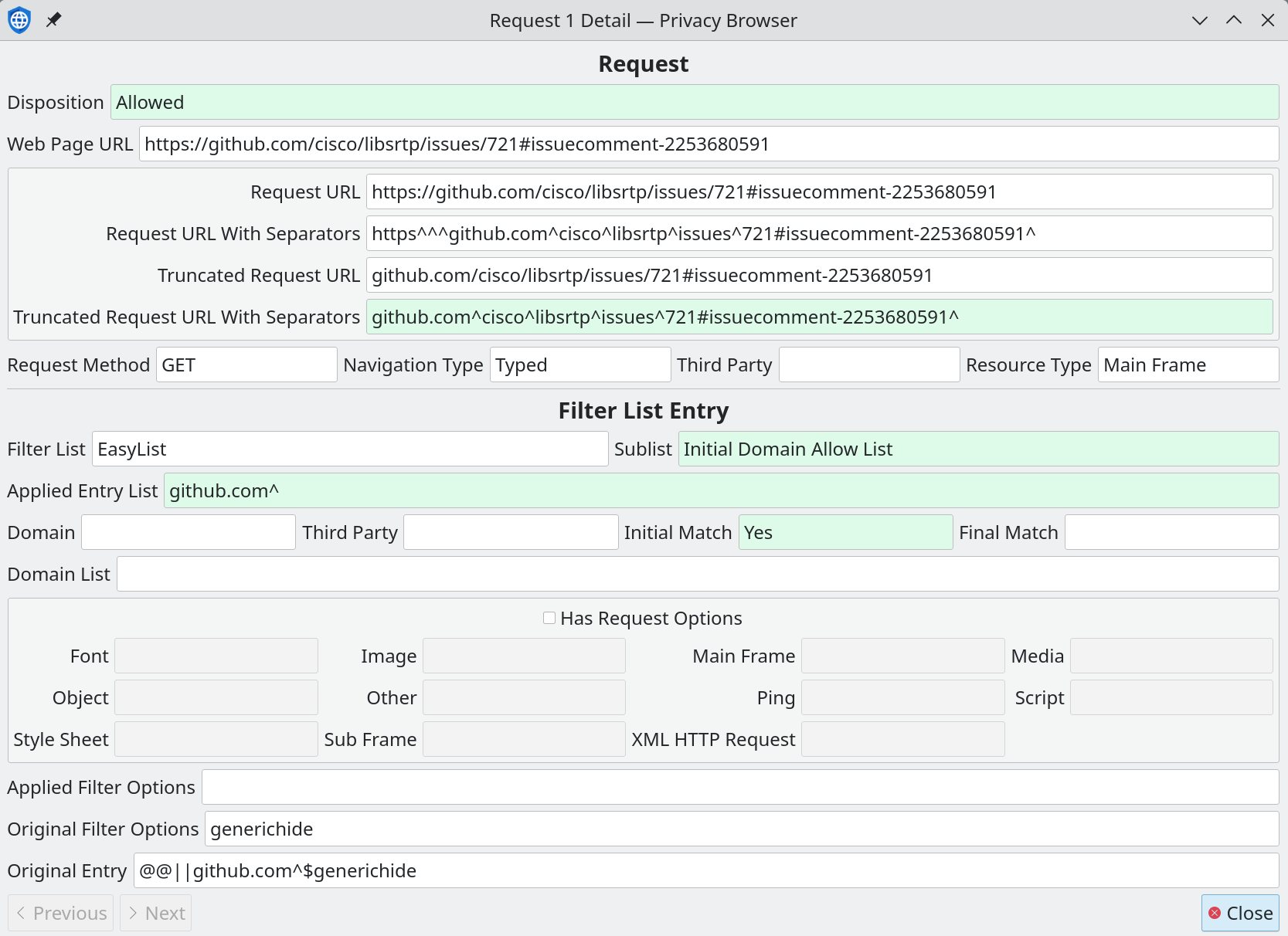
Task: Toggle the Has Request Options checkbox
Action: (x=549, y=618)
